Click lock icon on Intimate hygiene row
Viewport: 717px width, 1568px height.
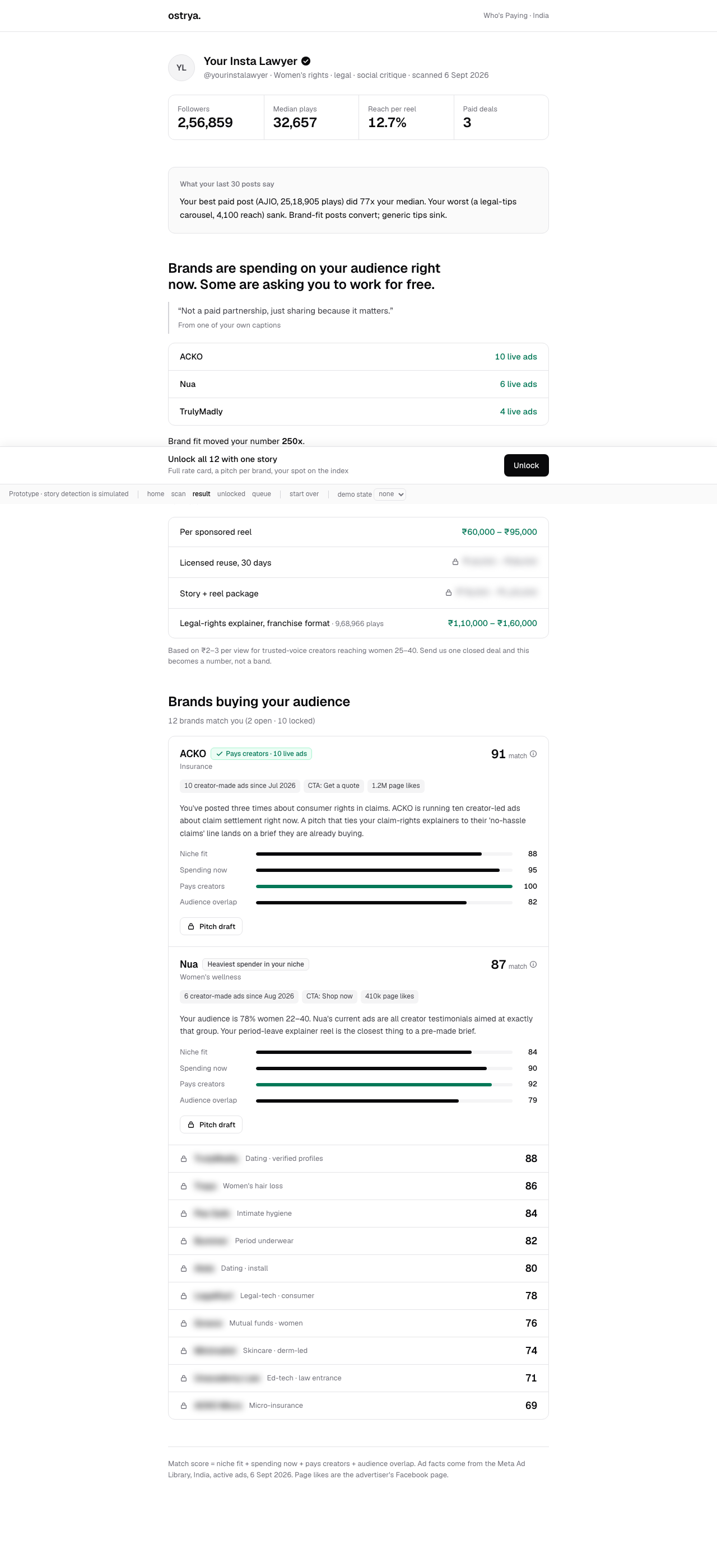point(183,1214)
